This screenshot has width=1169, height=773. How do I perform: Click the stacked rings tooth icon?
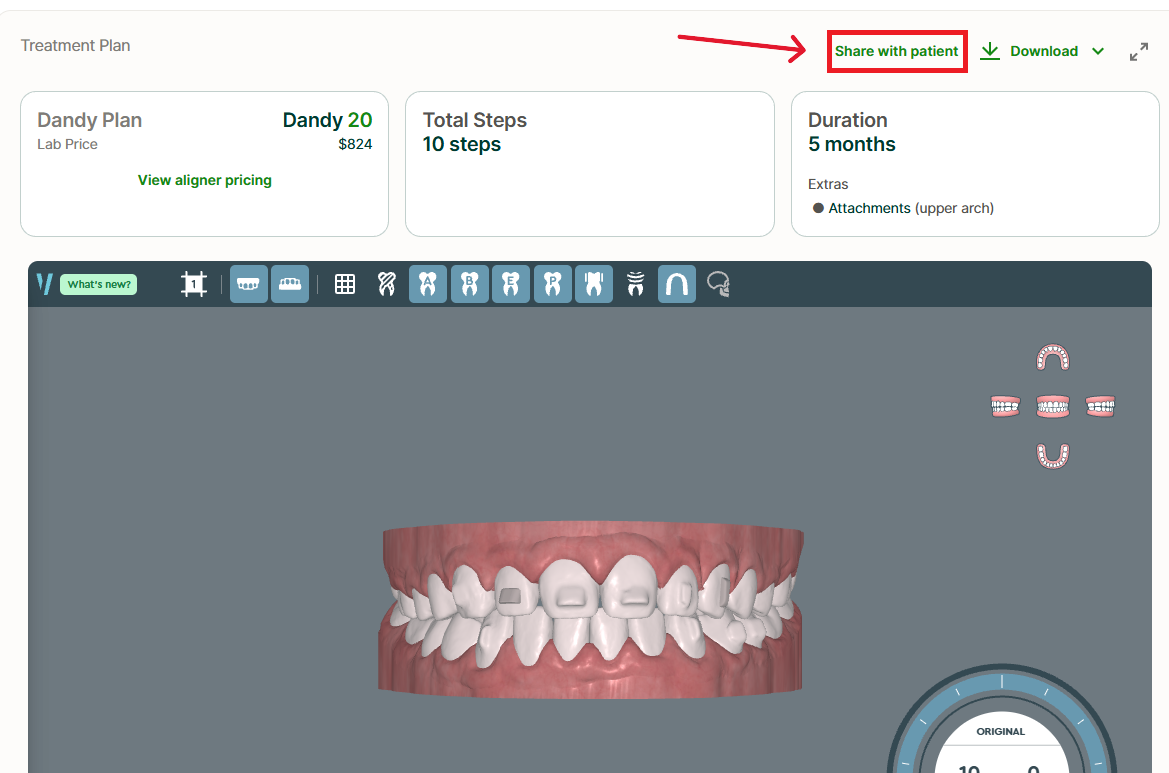635,284
